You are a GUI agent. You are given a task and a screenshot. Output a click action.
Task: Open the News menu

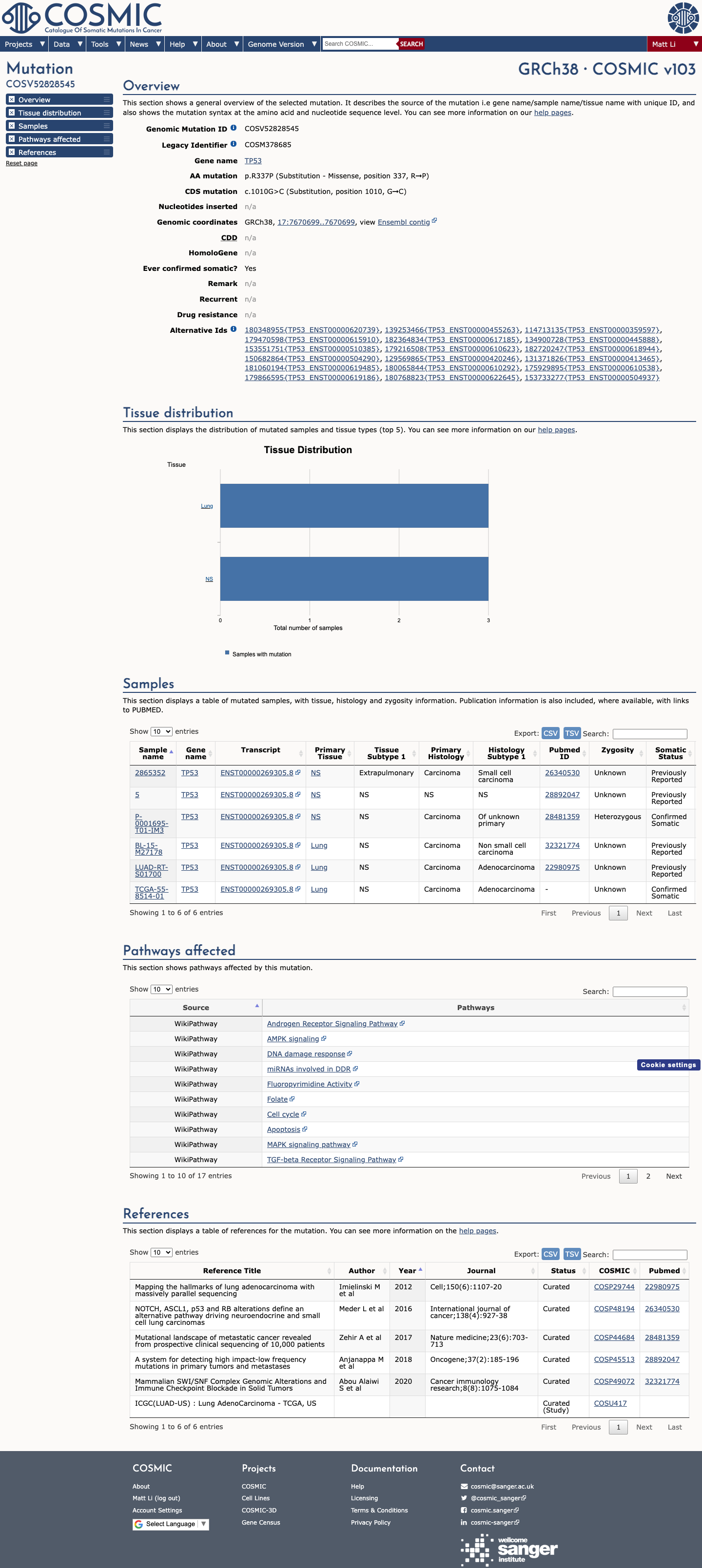pos(145,44)
